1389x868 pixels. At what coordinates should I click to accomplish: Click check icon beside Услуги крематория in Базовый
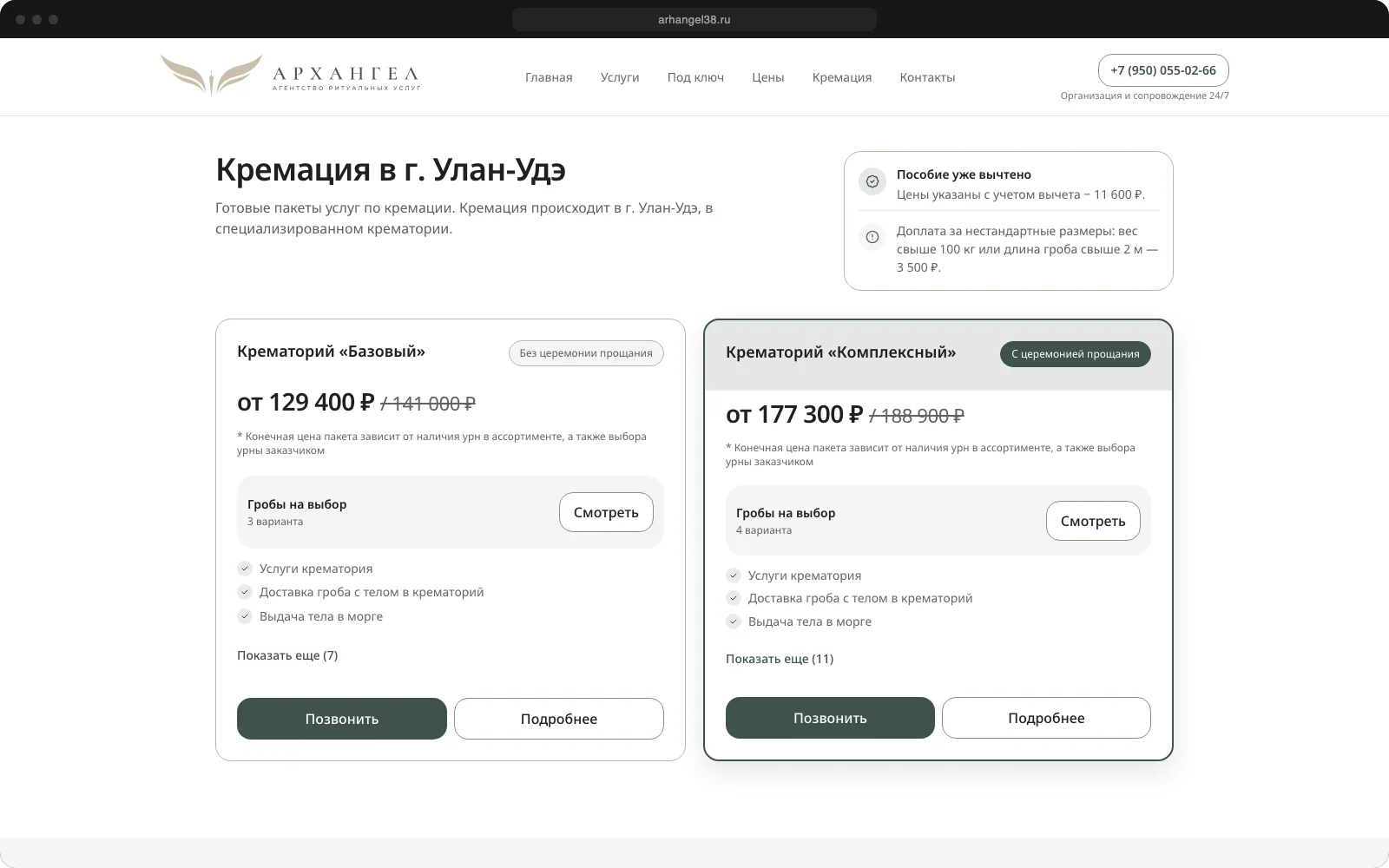tap(245, 569)
